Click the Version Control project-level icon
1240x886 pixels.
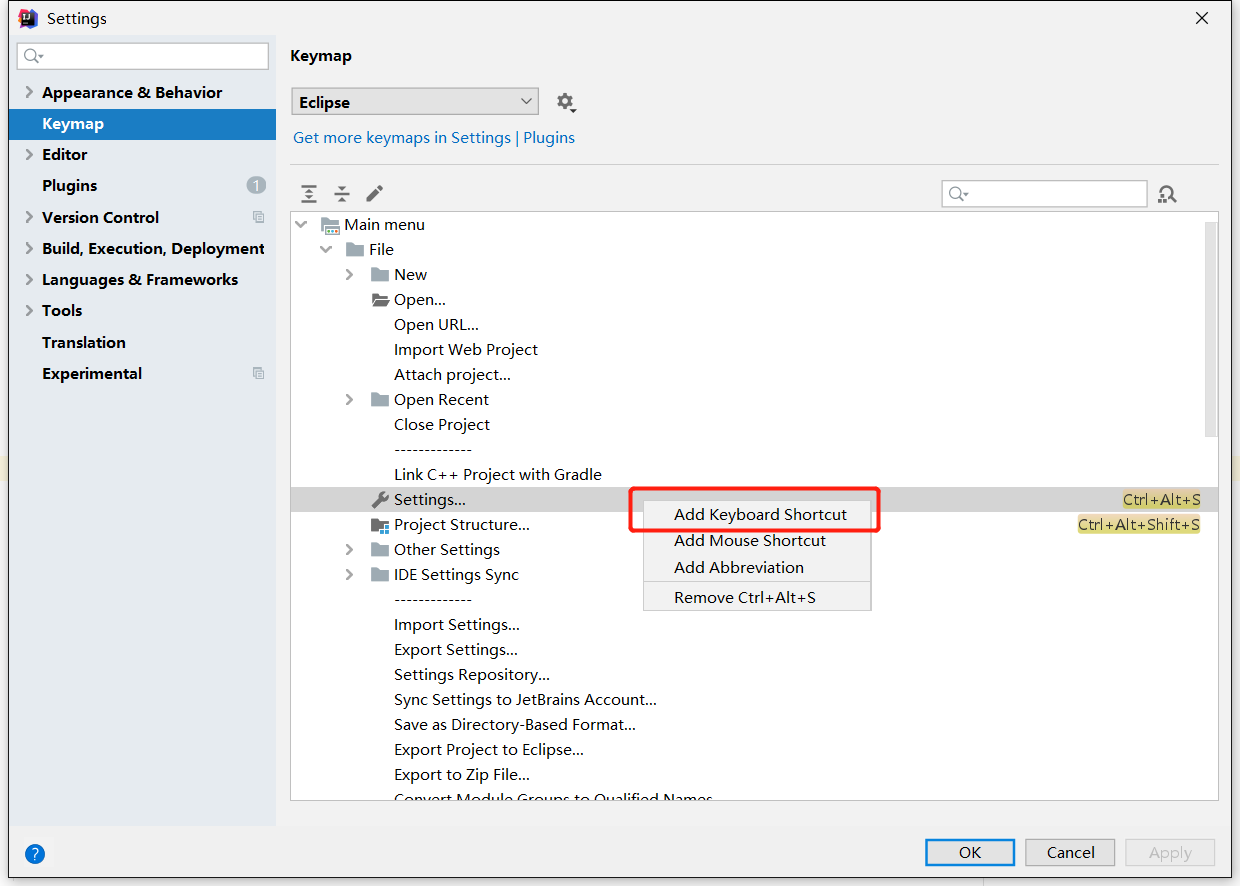[x=259, y=217]
